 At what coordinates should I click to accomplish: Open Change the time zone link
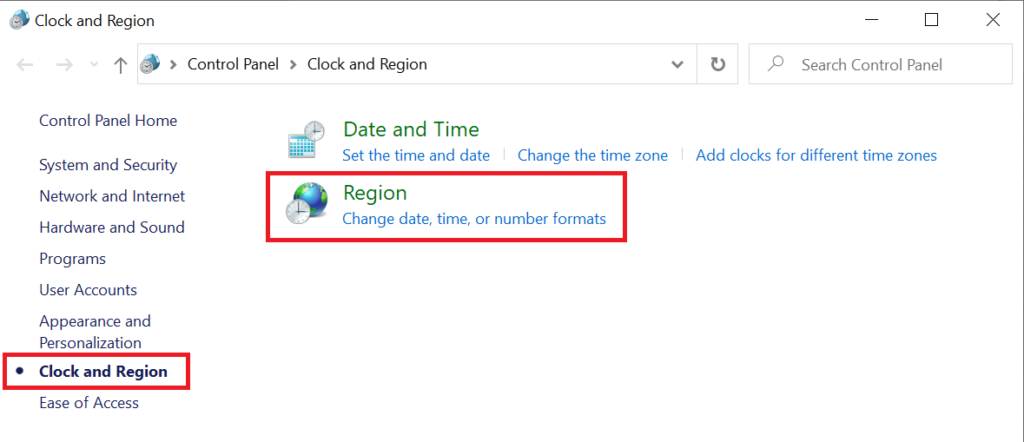[592, 155]
